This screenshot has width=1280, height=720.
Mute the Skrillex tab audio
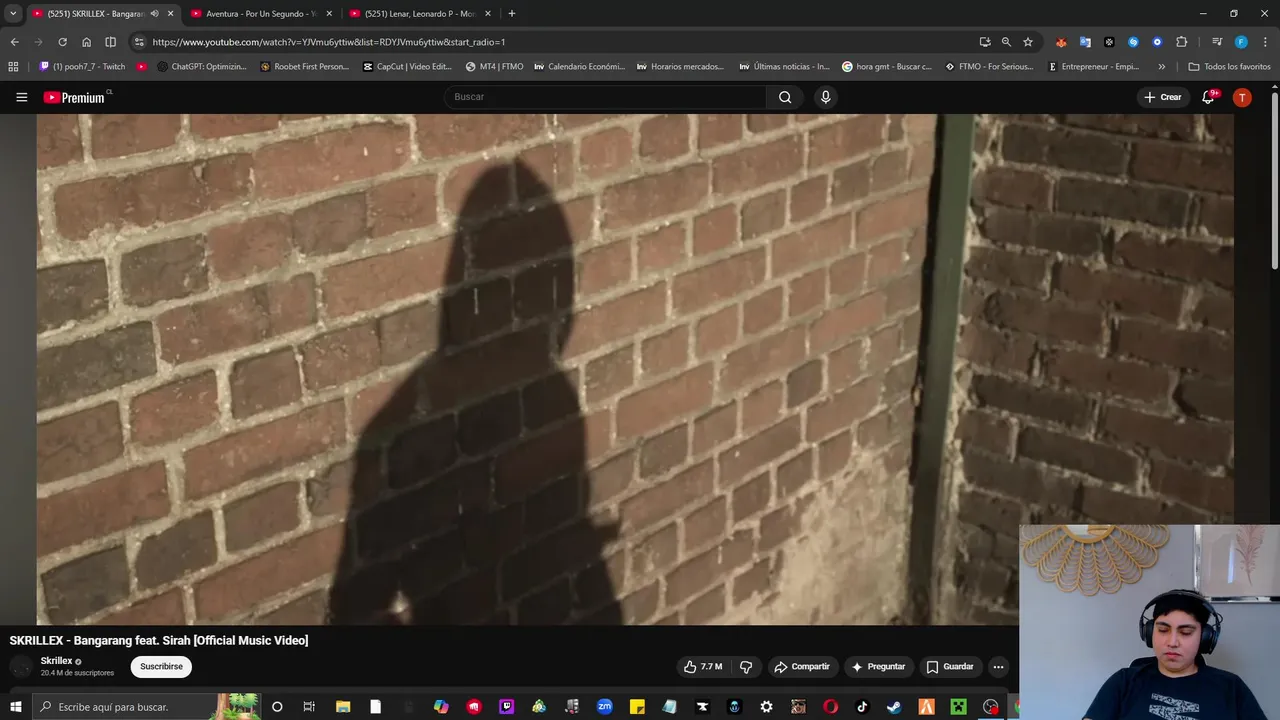[x=154, y=14]
